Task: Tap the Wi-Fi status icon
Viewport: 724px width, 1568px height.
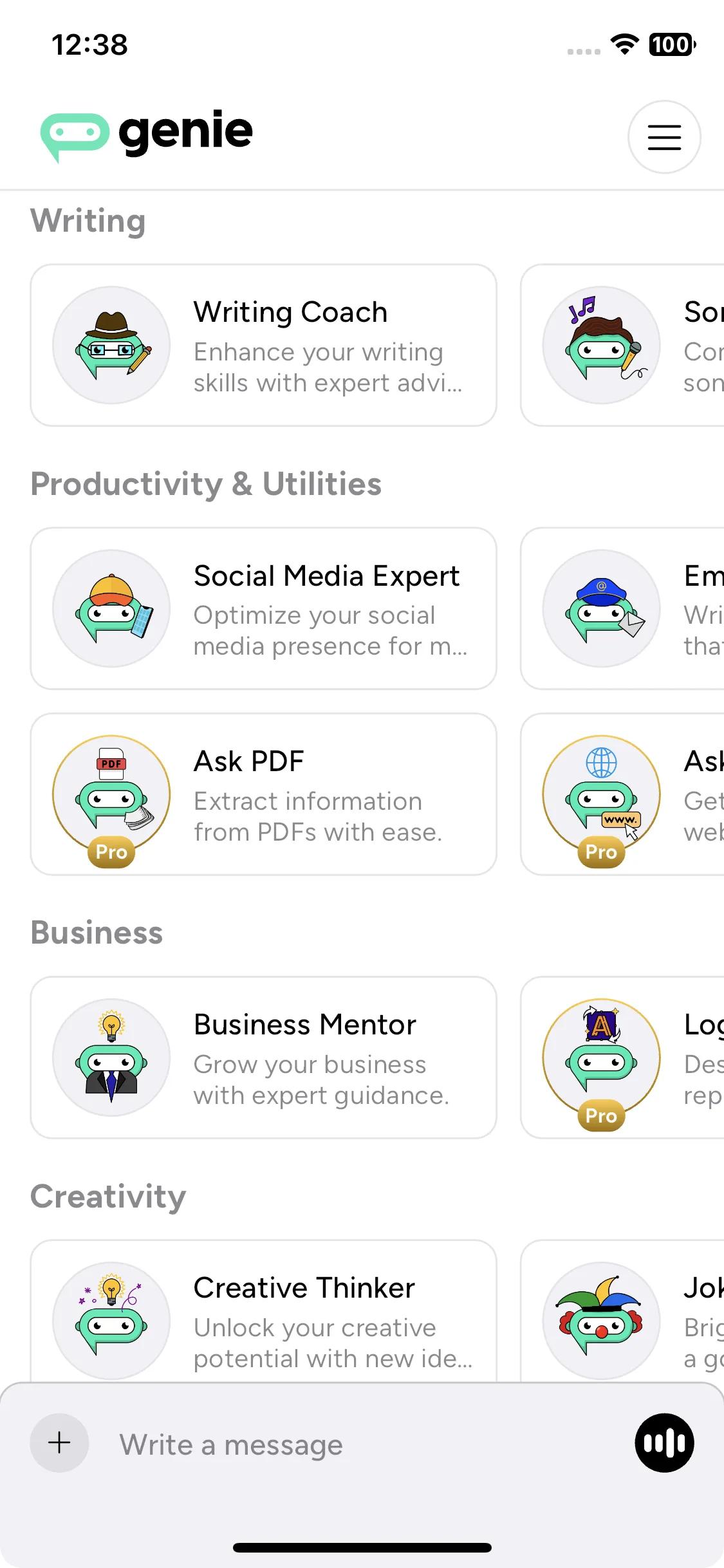Action: [x=624, y=44]
